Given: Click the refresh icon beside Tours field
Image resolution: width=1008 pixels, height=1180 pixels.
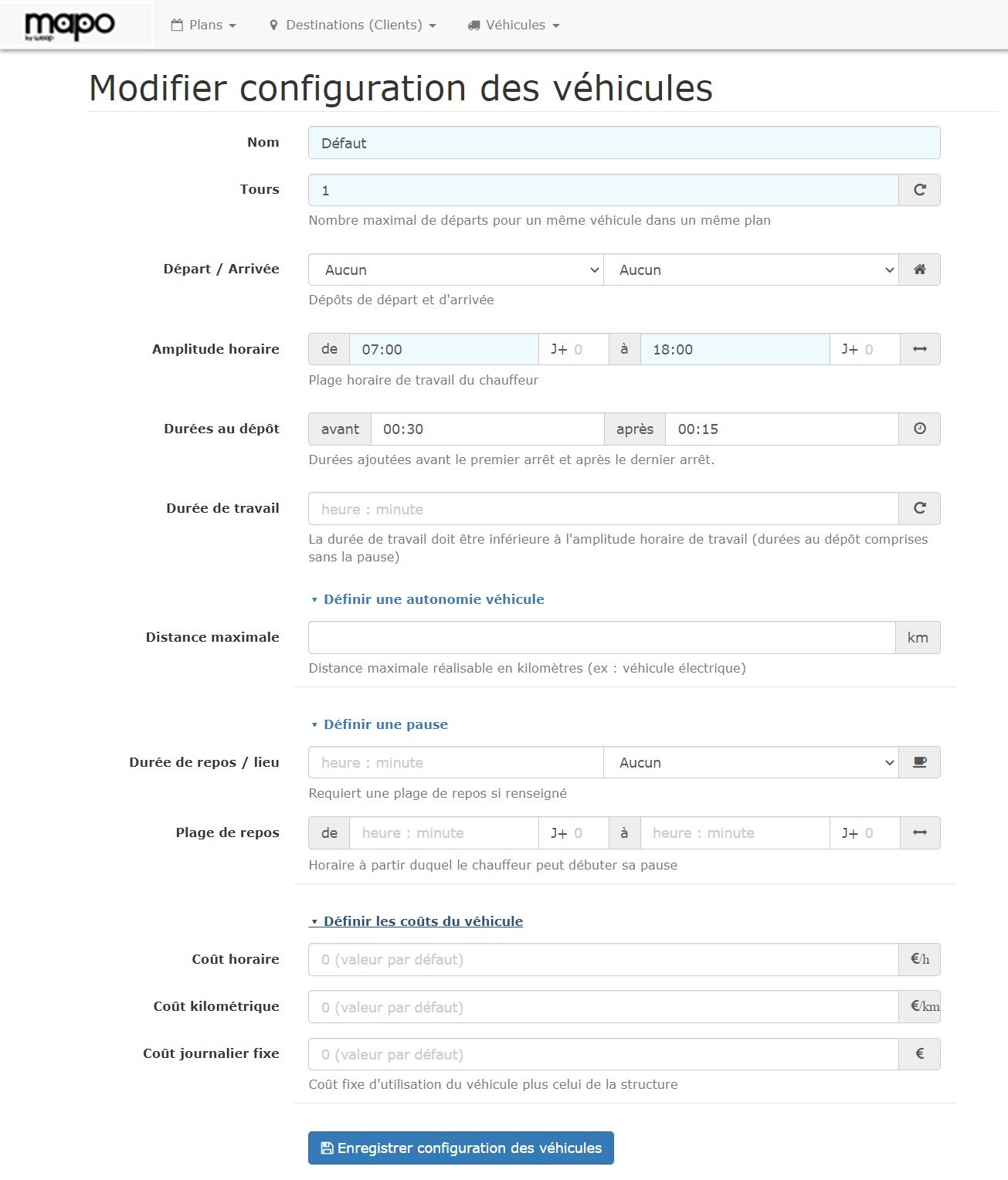Looking at the screenshot, I should tap(919, 190).
